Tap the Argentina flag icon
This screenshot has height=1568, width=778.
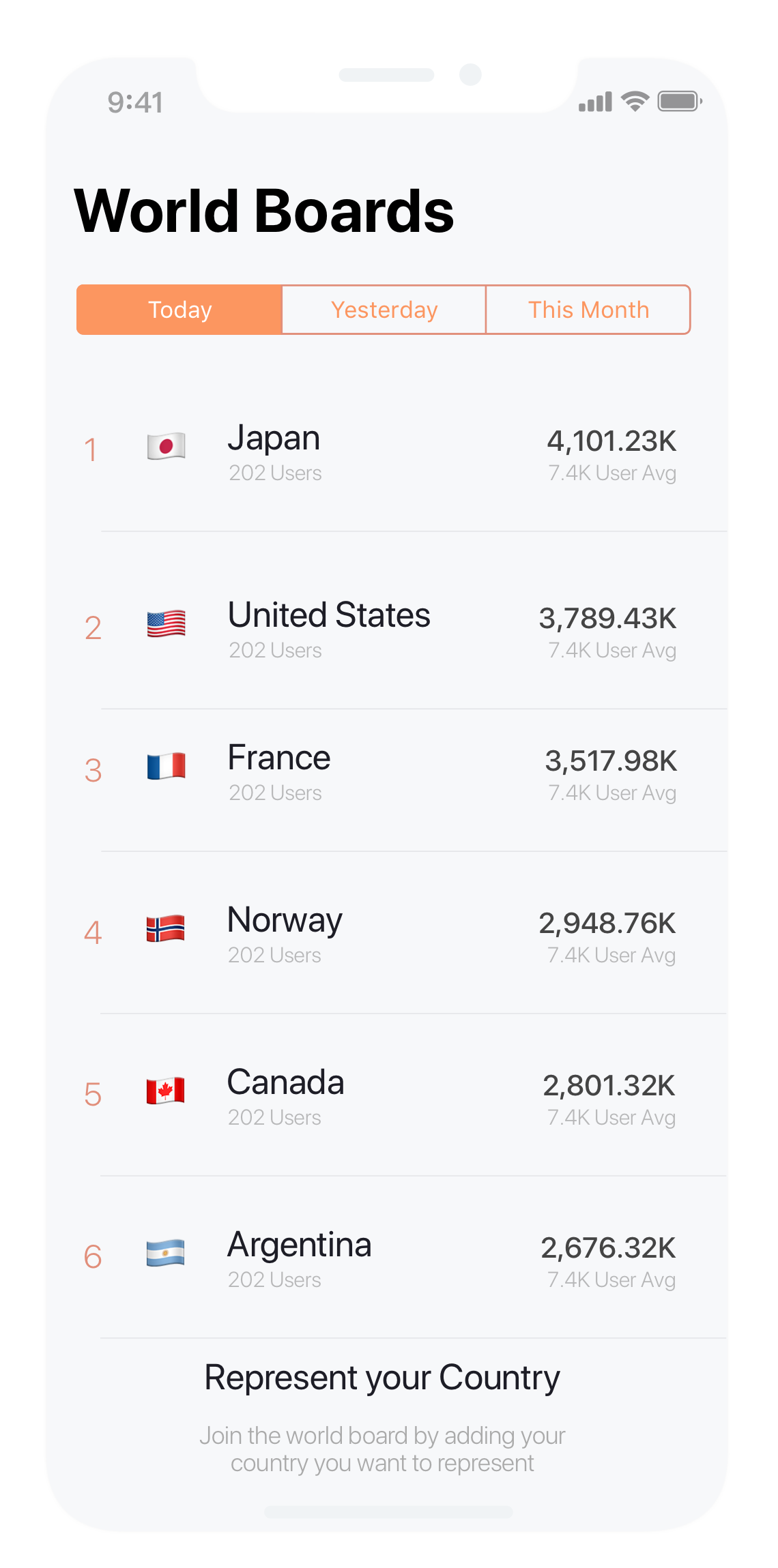coord(166,1253)
